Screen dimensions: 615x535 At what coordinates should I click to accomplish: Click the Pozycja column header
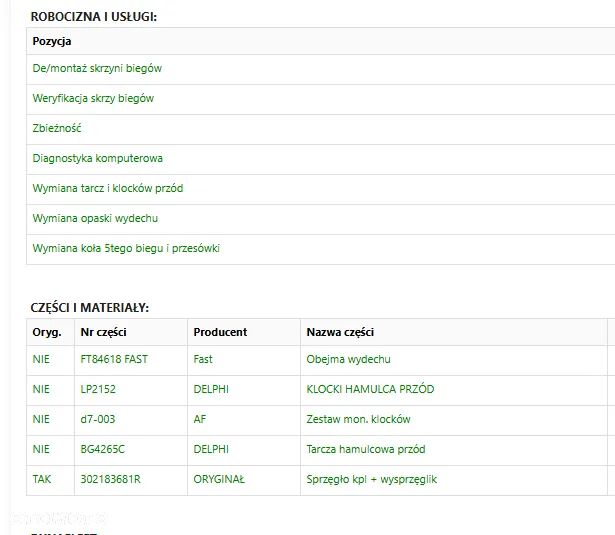(x=52, y=41)
